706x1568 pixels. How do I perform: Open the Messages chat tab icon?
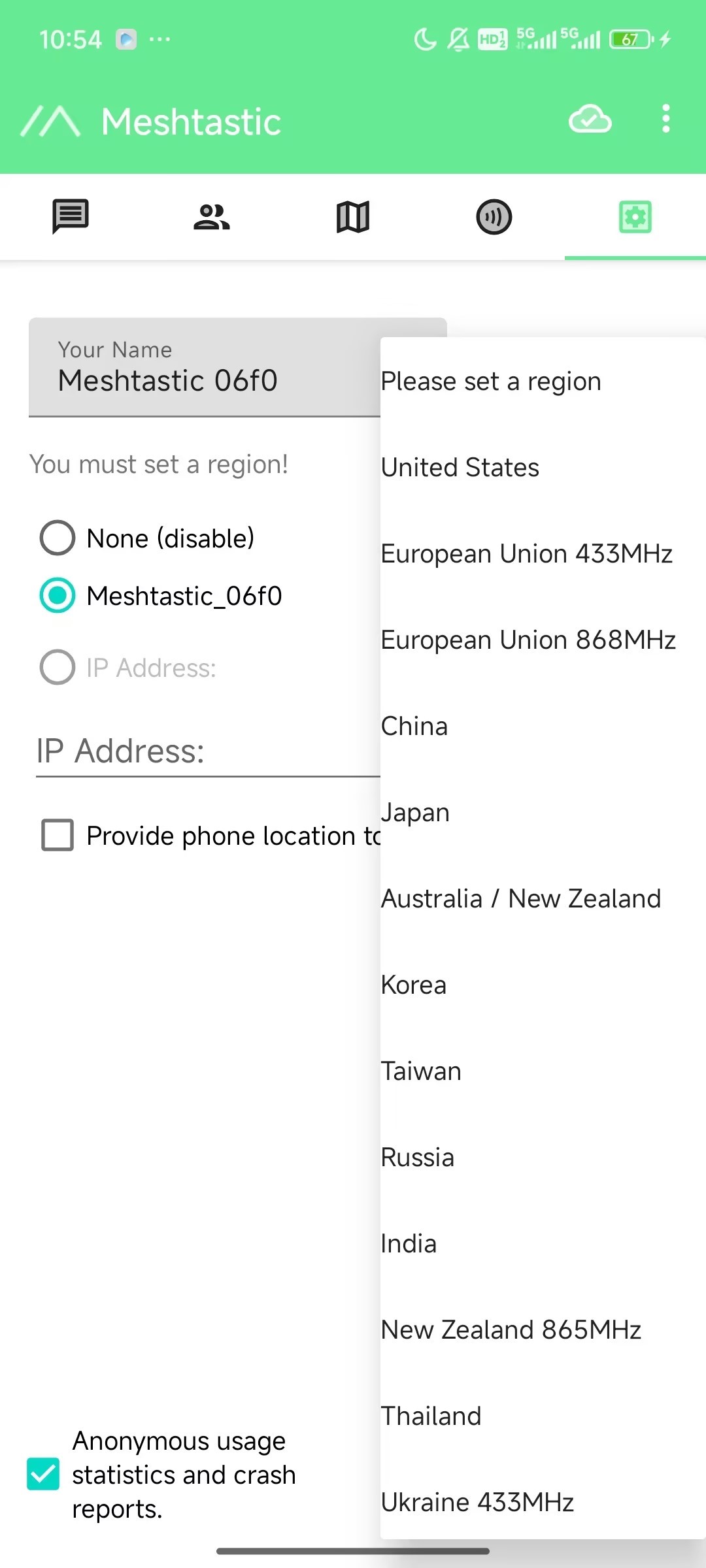71,216
